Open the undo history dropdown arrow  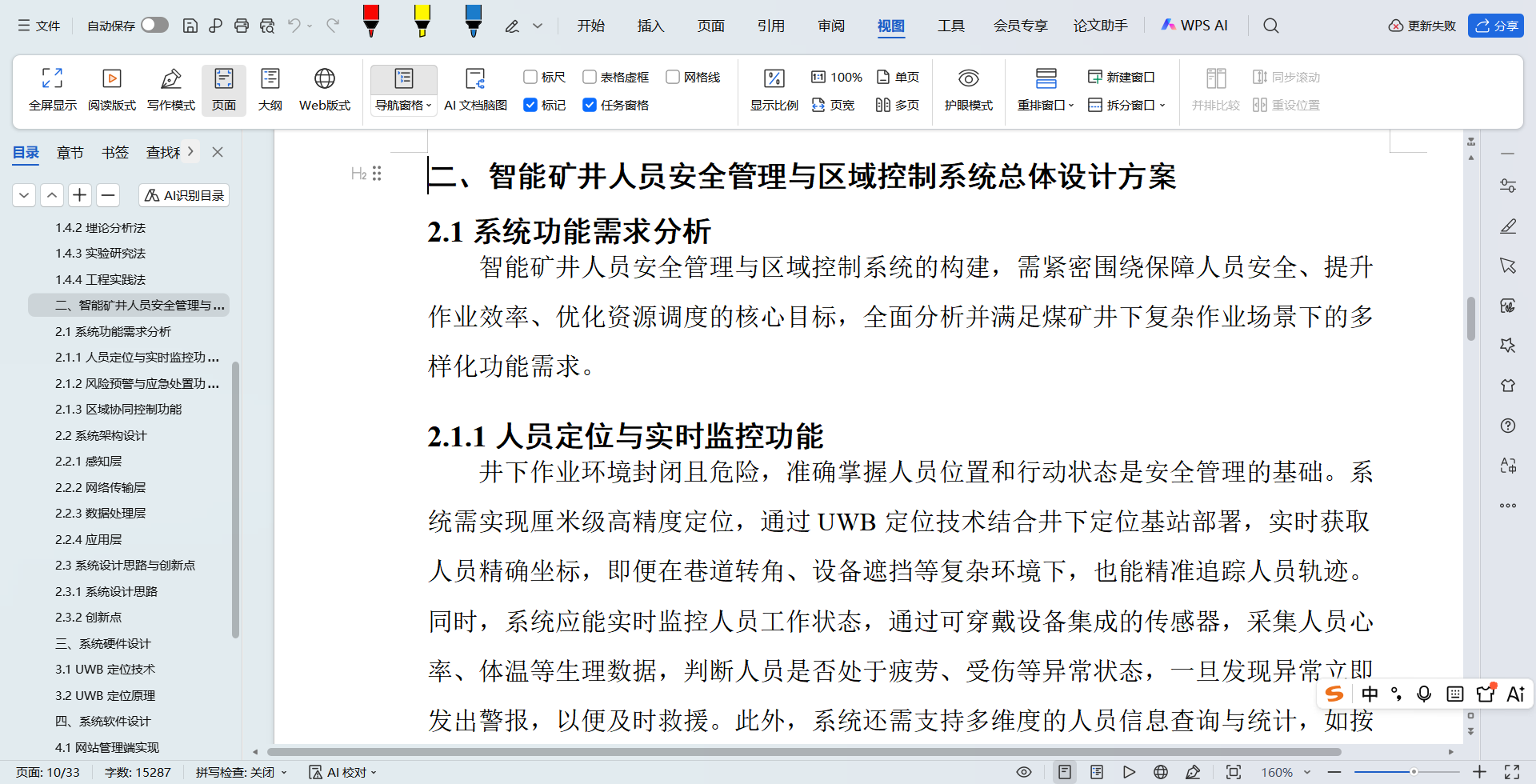coord(310,26)
